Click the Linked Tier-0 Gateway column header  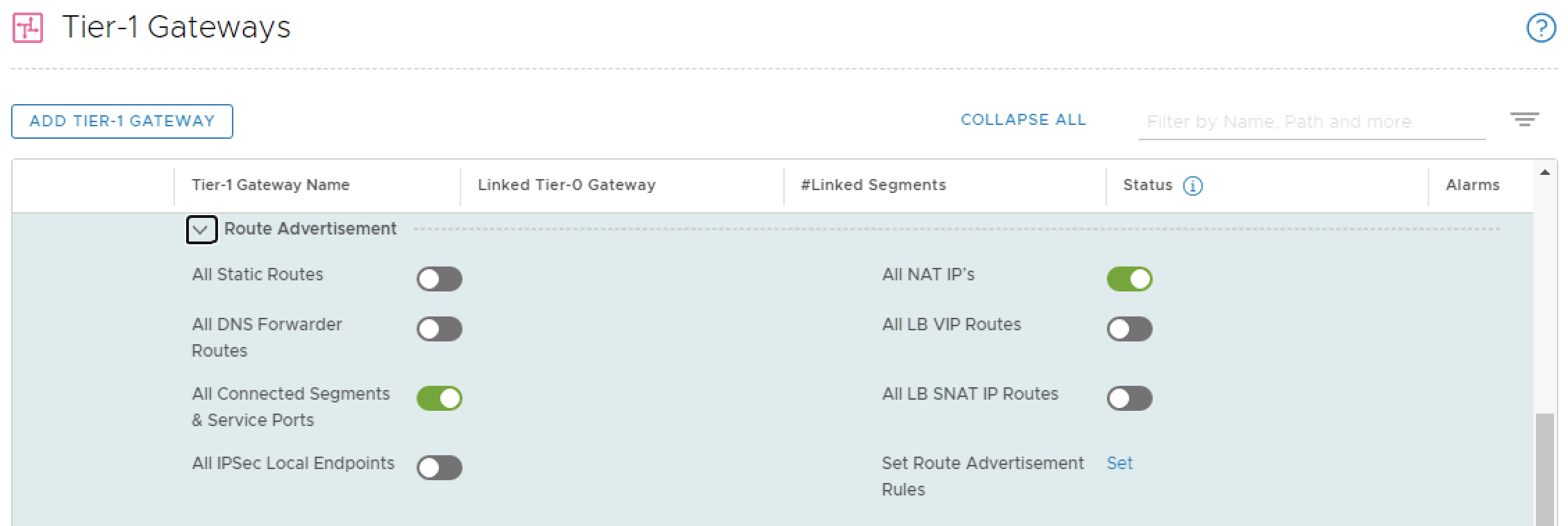pyautogui.click(x=567, y=185)
